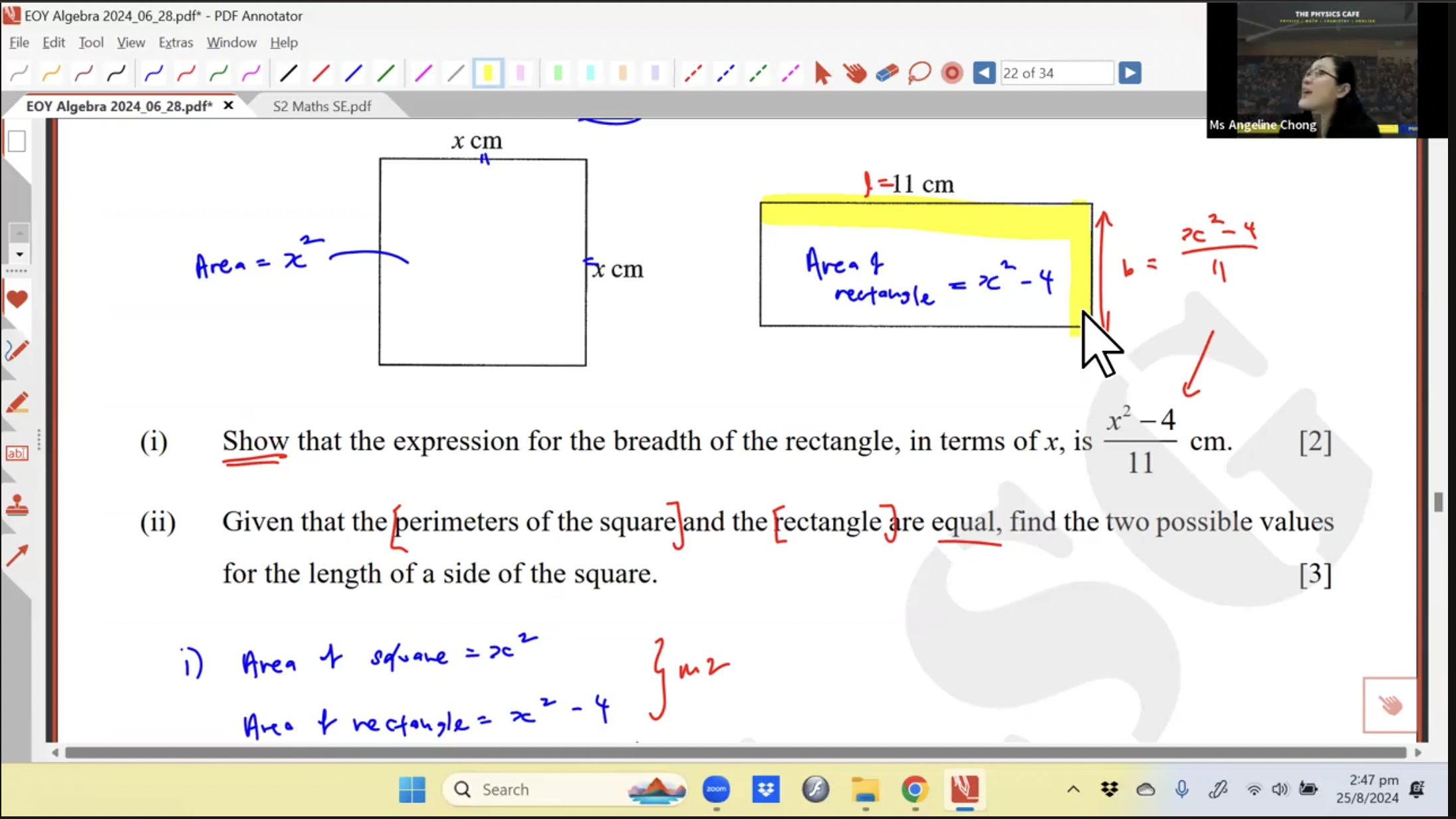The image size is (1456, 819).
Task: Select the Hand pan tool
Action: tap(855, 73)
